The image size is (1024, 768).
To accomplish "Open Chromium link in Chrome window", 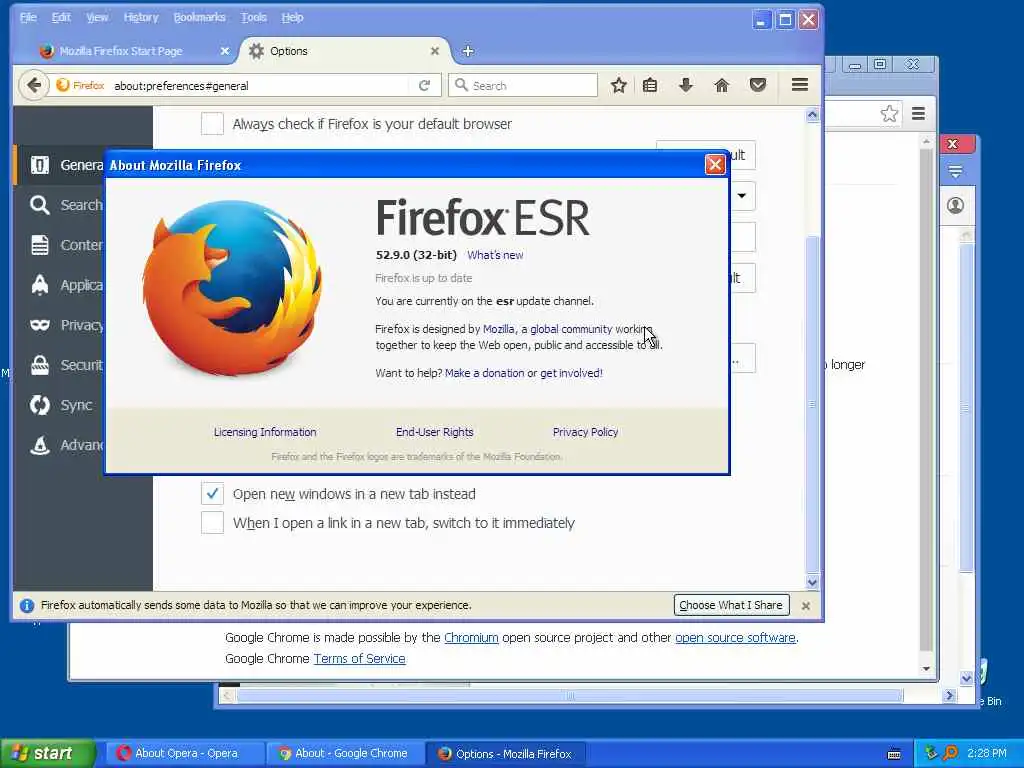I will tap(471, 637).
